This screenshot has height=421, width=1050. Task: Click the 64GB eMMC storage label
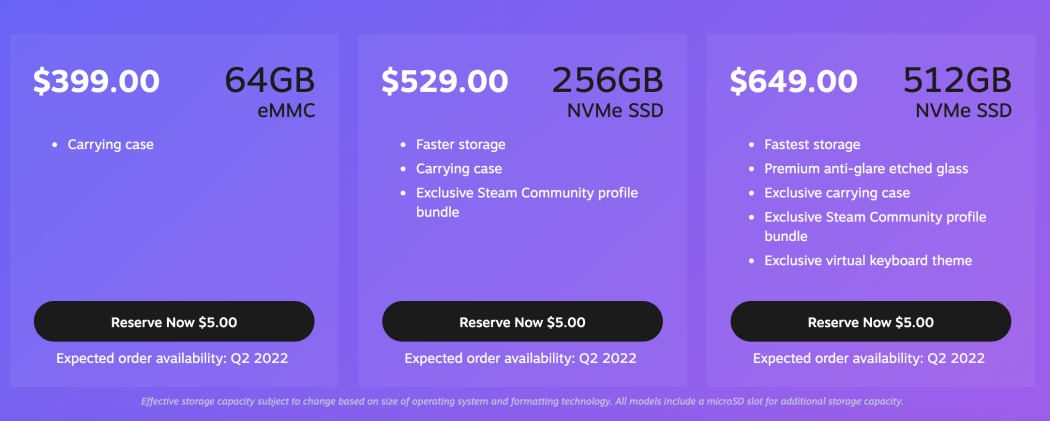tap(269, 91)
